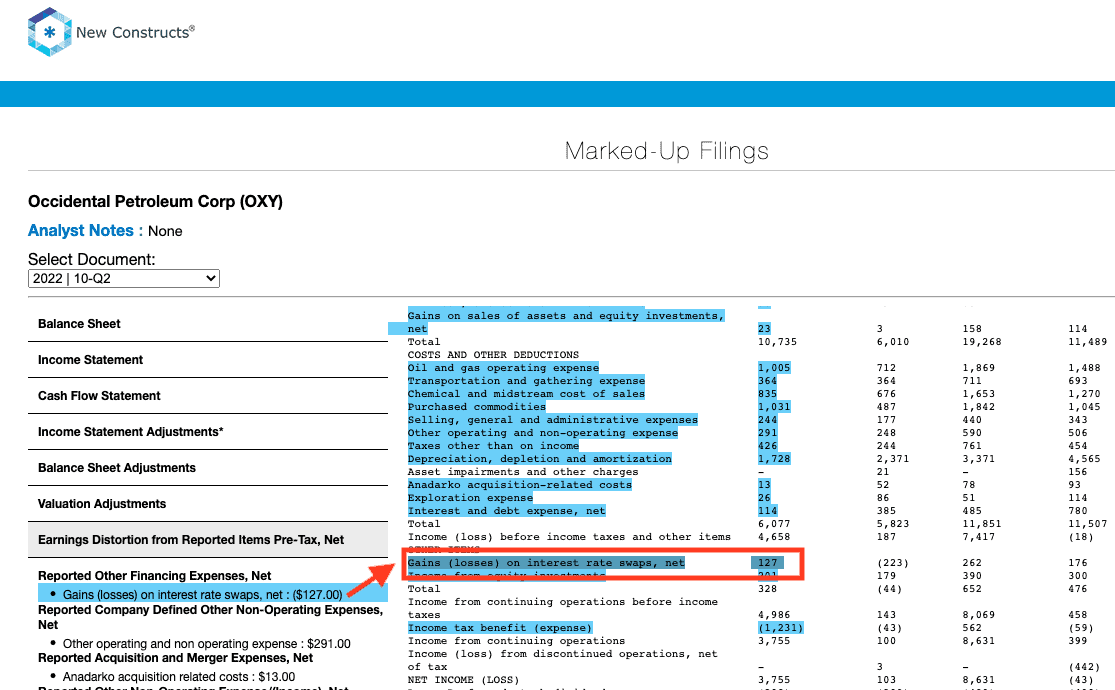The image size is (1115, 690).
Task: Click Anadarko acquisition related costs bullet
Action: click(x=178, y=676)
